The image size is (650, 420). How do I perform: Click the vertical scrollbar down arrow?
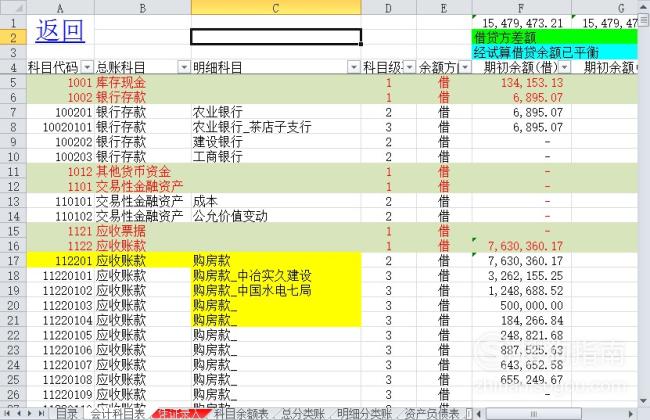click(x=643, y=401)
